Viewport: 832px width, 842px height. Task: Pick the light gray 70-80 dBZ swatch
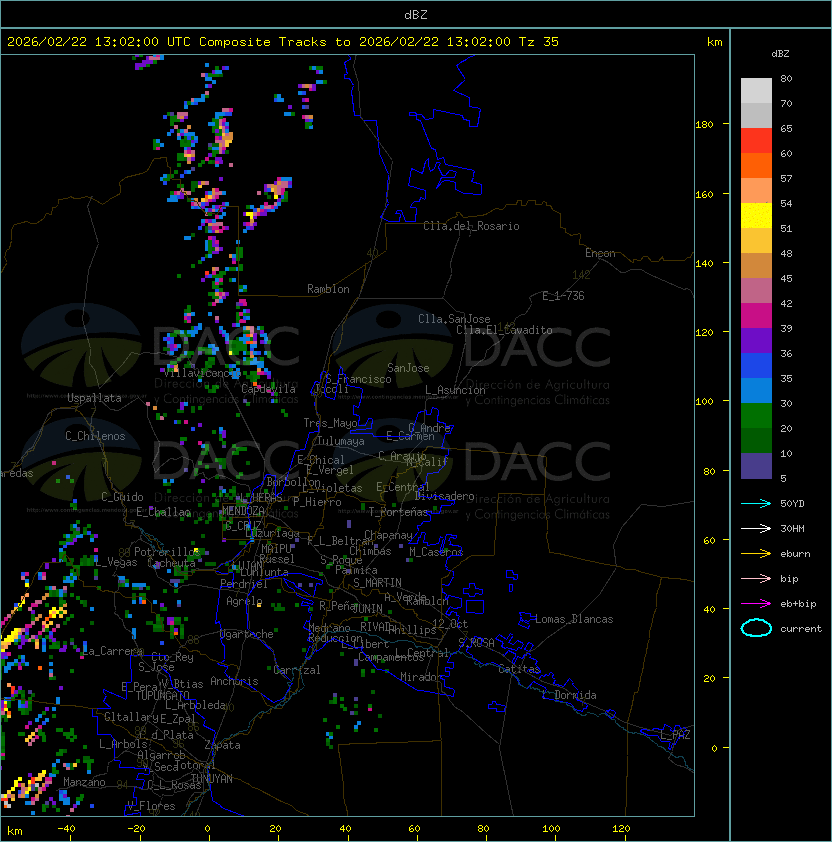pos(756,91)
